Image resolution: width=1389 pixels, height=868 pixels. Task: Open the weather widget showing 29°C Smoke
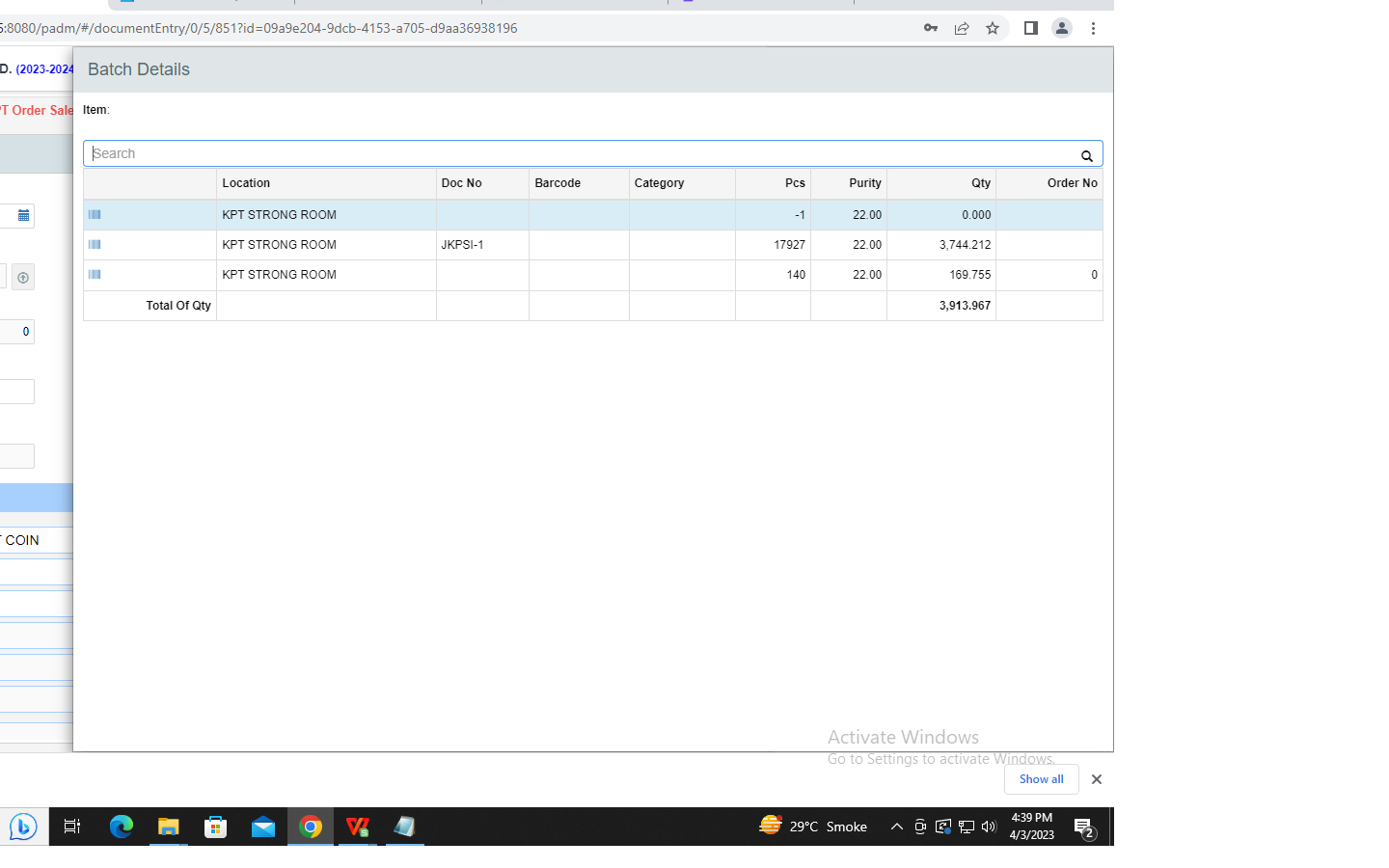(813, 827)
